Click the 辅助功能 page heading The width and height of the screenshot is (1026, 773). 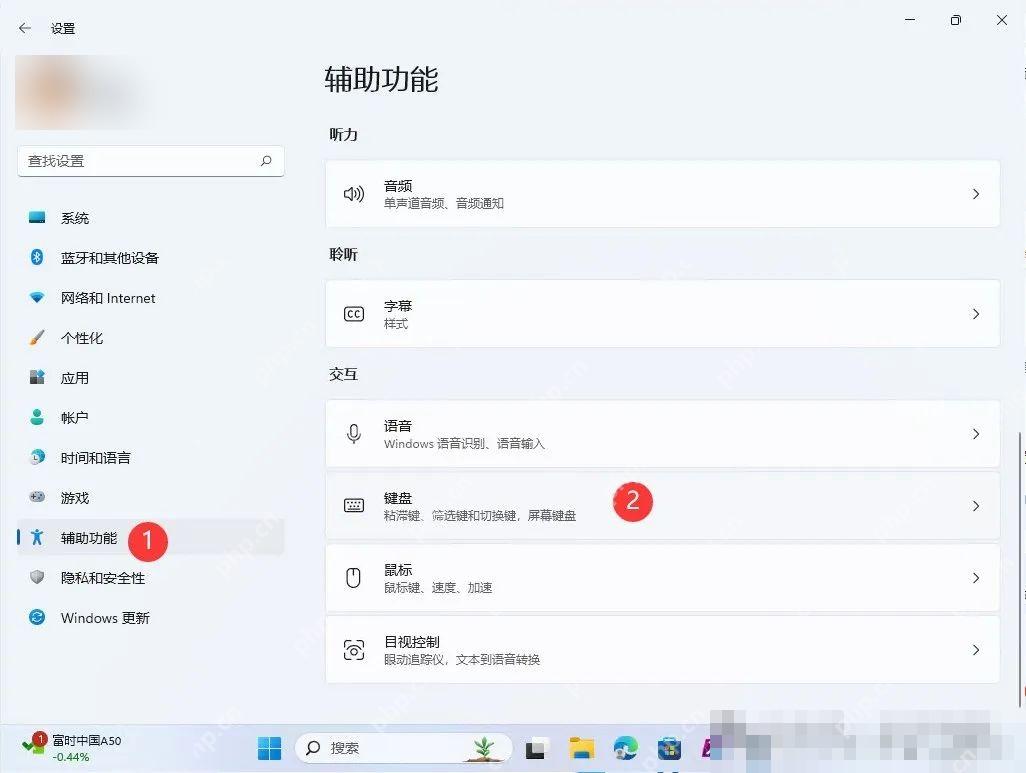pos(381,79)
